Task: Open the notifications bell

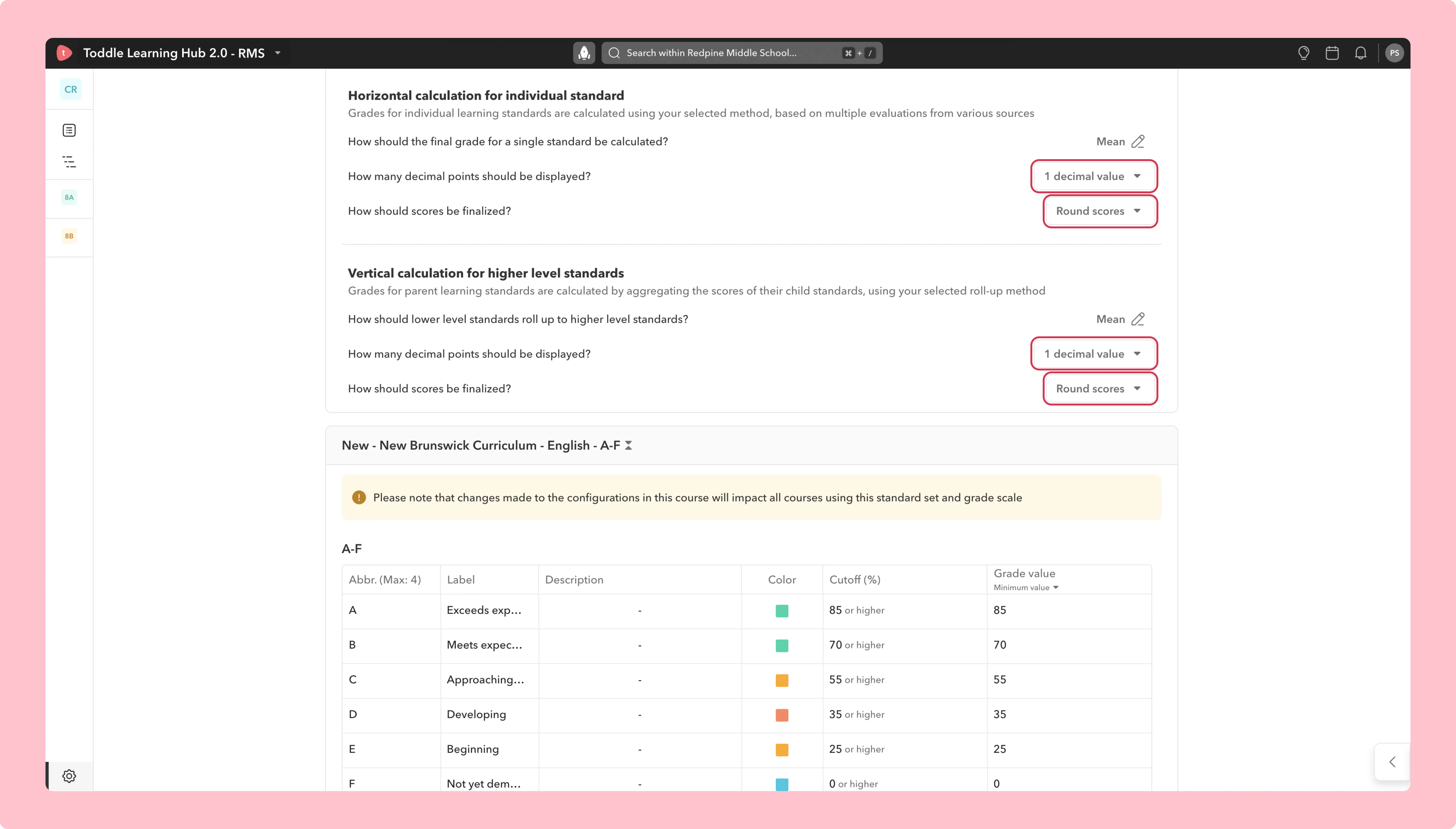Action: tap(1360, 53)
